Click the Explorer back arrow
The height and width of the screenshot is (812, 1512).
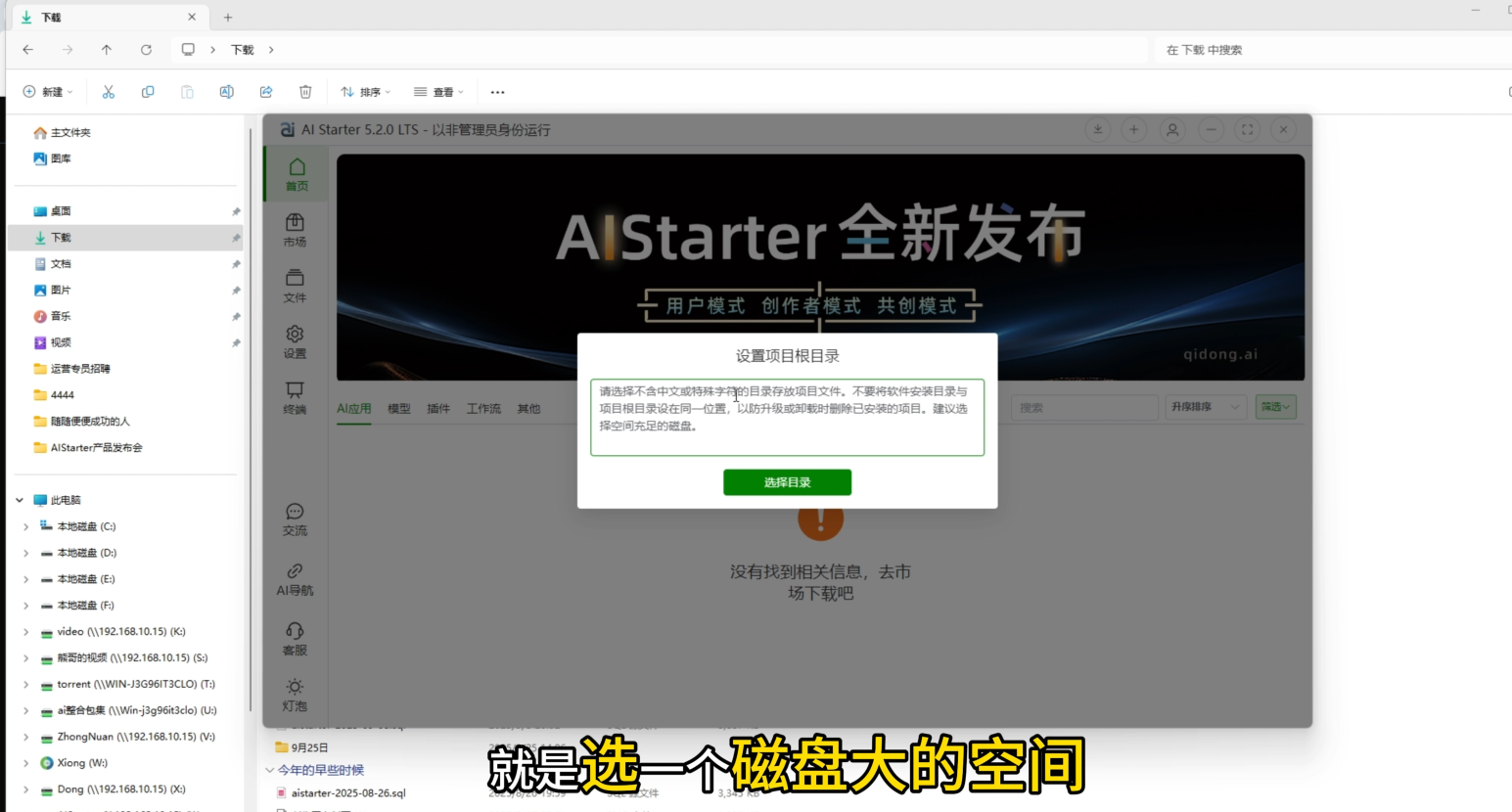pyautogui.click(x=28, y=50)
